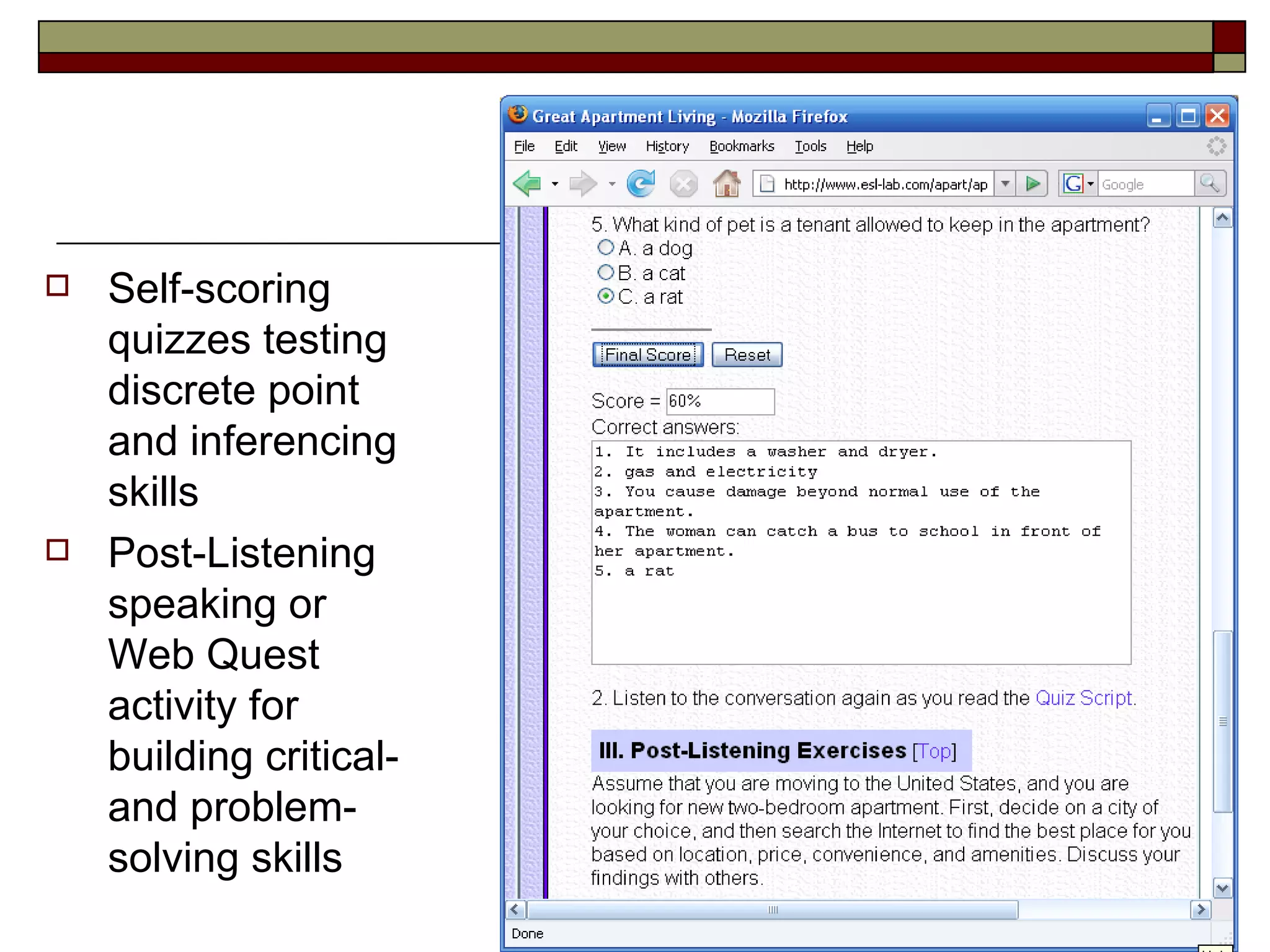Image resolution: width=1270 pixels, height=952 pixels.
Task: Click the Reset button
Action: [x=747, y=355]
